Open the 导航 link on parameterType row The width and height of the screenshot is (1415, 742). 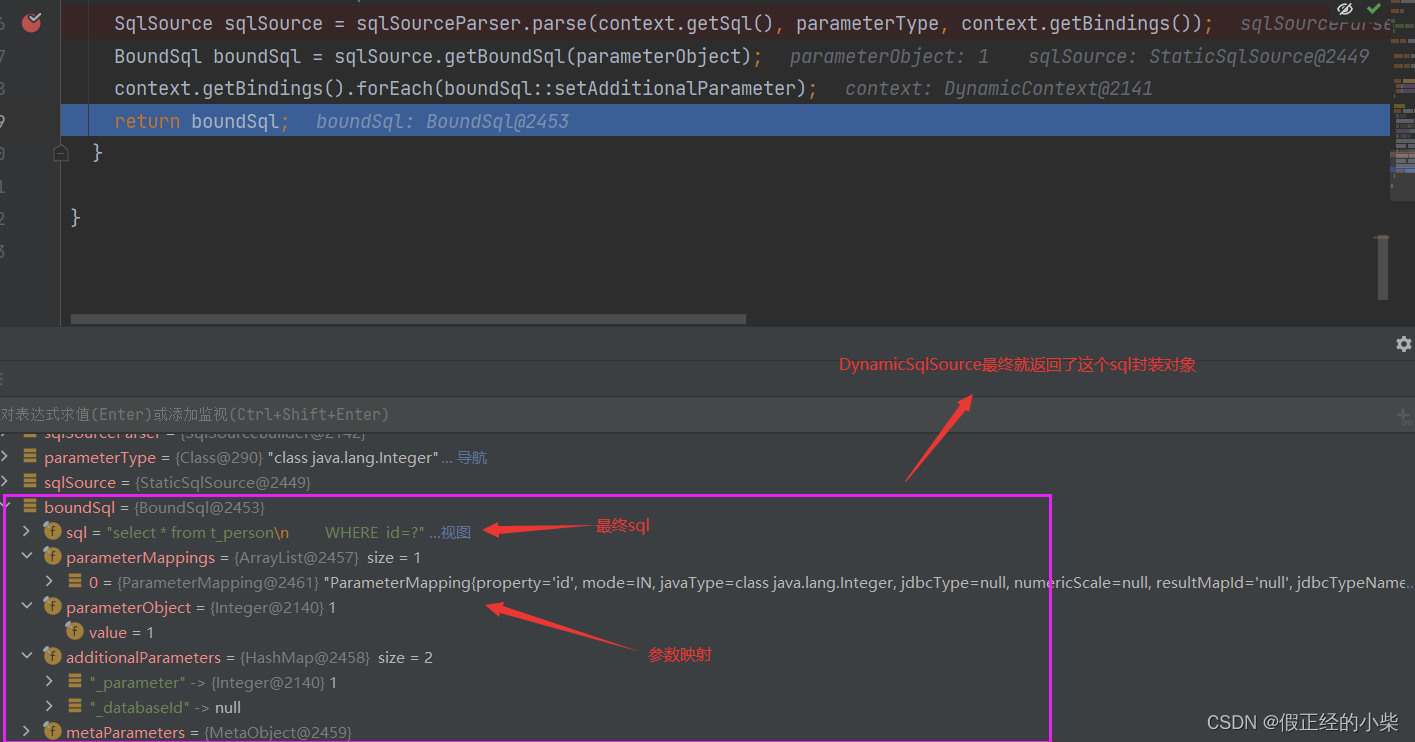point(472,458)
